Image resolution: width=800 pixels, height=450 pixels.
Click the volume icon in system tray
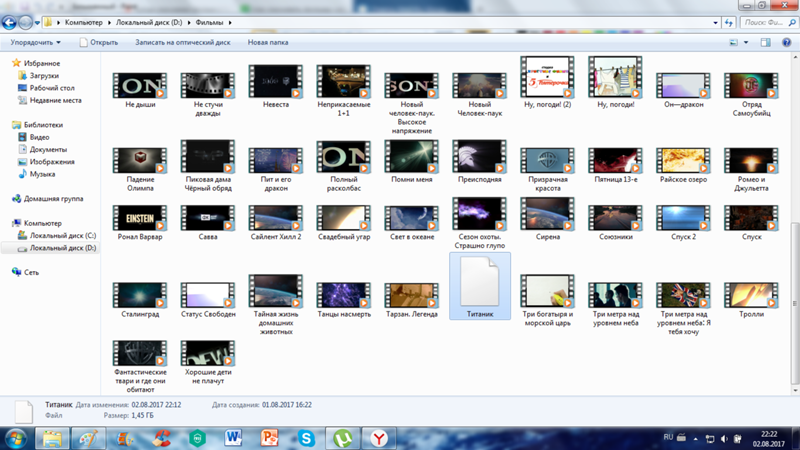tap(723, 438)
